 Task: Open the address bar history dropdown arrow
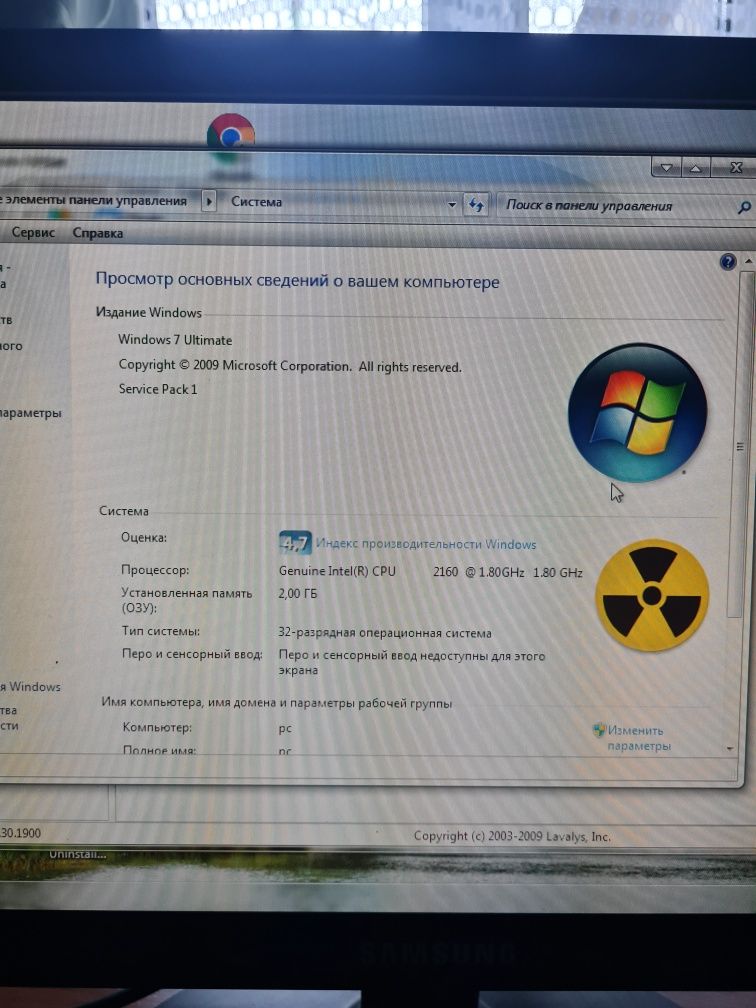(452, 205)
